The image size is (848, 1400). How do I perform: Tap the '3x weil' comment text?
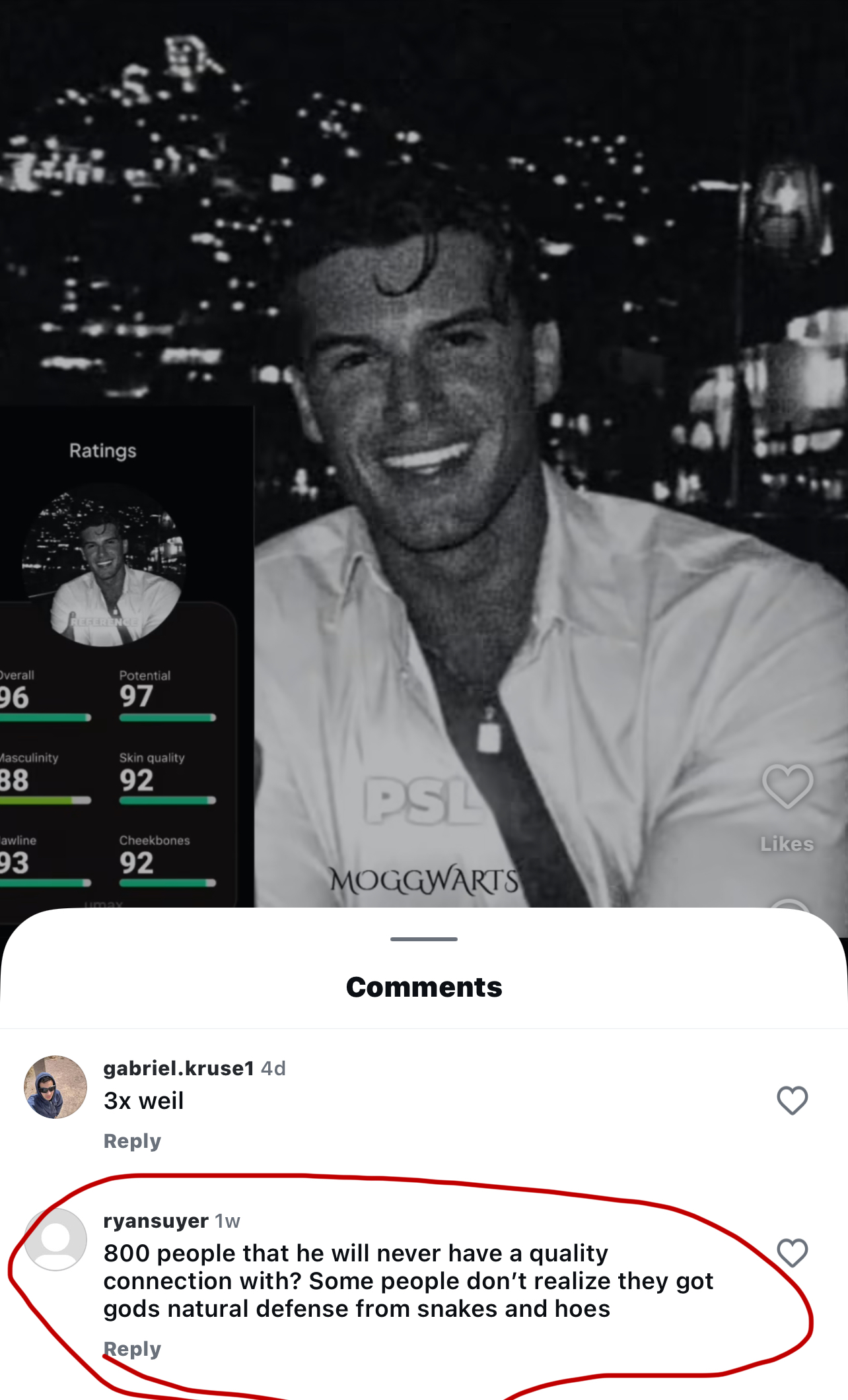(143, 1101)
